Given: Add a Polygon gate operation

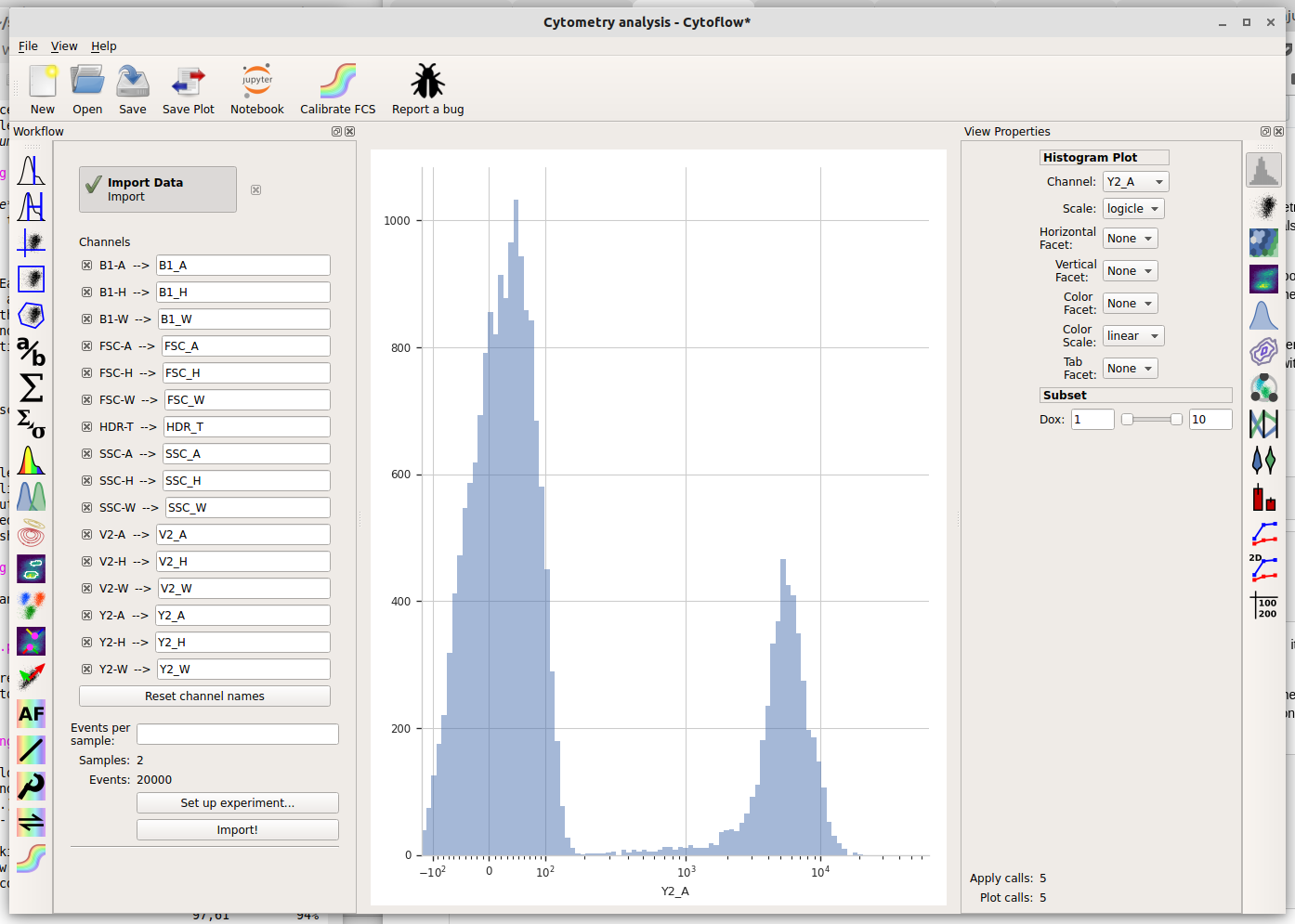Looking at the screenshot, I should [31, 316].
